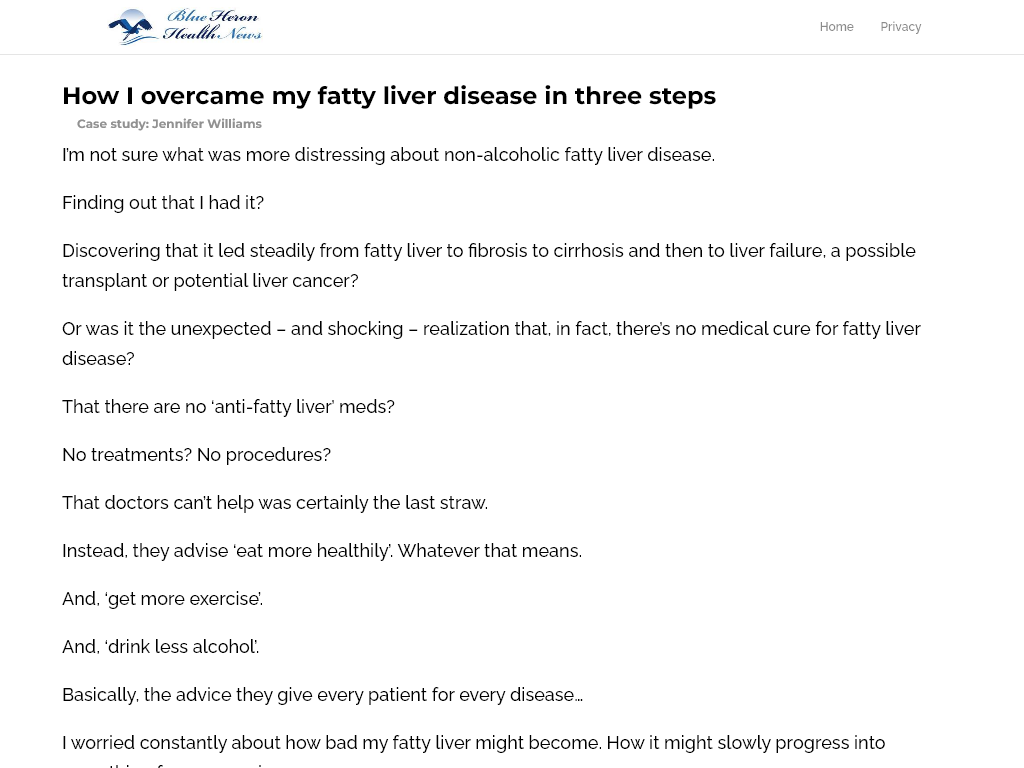
Task: Open the site homepage via the header logo
Action: tap(184, 27)
